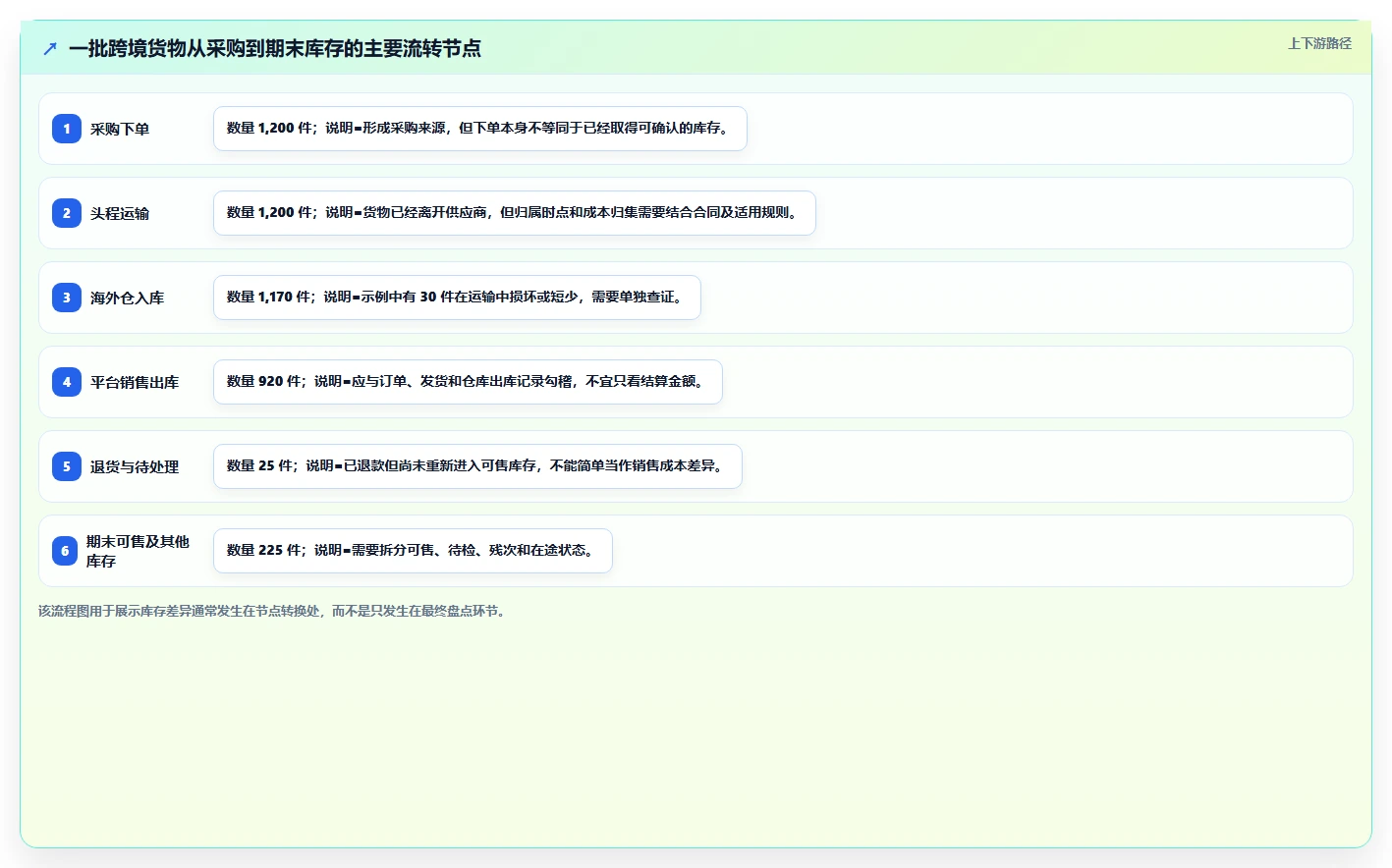This screenshot has height=868, width=1392.
Task: Click the step 5 number badge
Action: click(67, 466)
